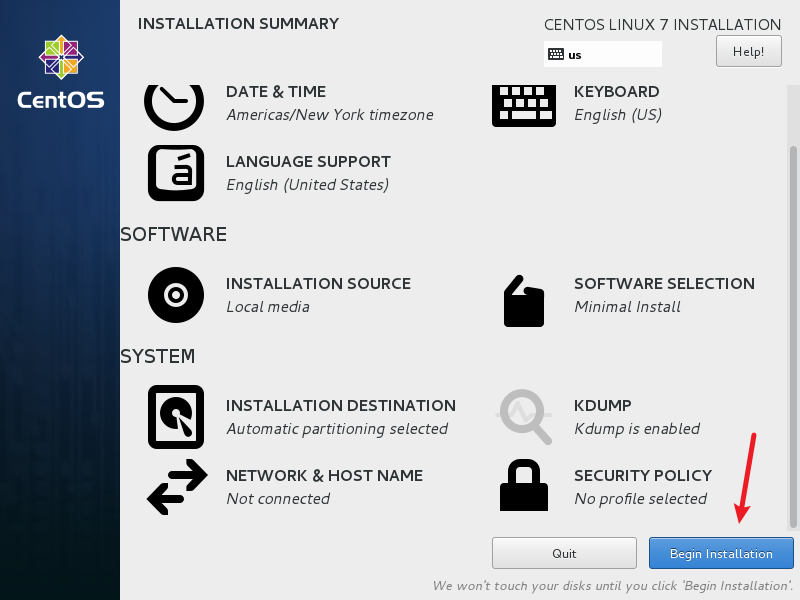Image resolution: width=800 pixels, height=600 pixels.
Task: Open the Help! button
Action: [748, 51]
